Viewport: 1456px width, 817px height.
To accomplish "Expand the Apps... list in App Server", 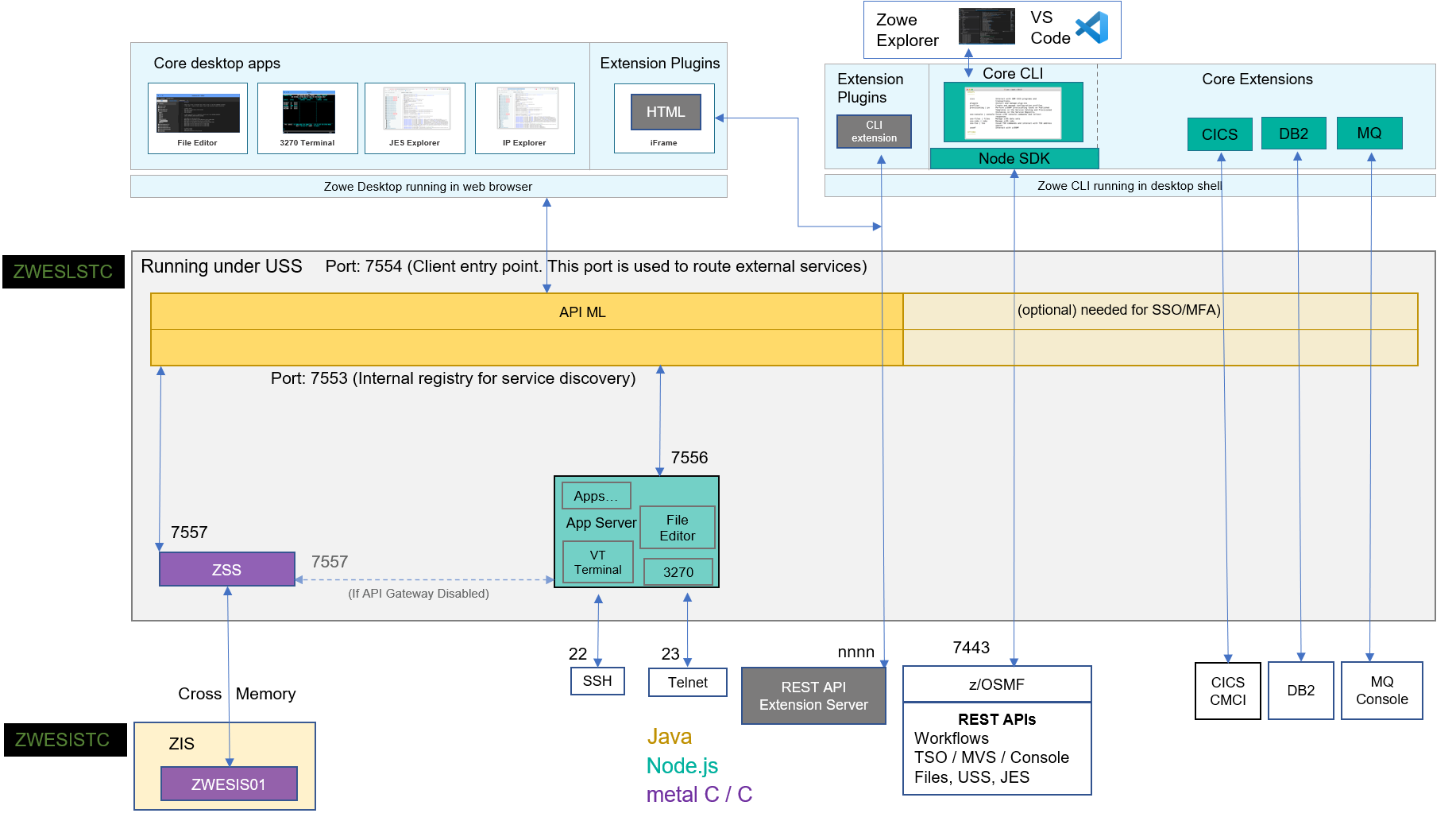I will [596, 495].
